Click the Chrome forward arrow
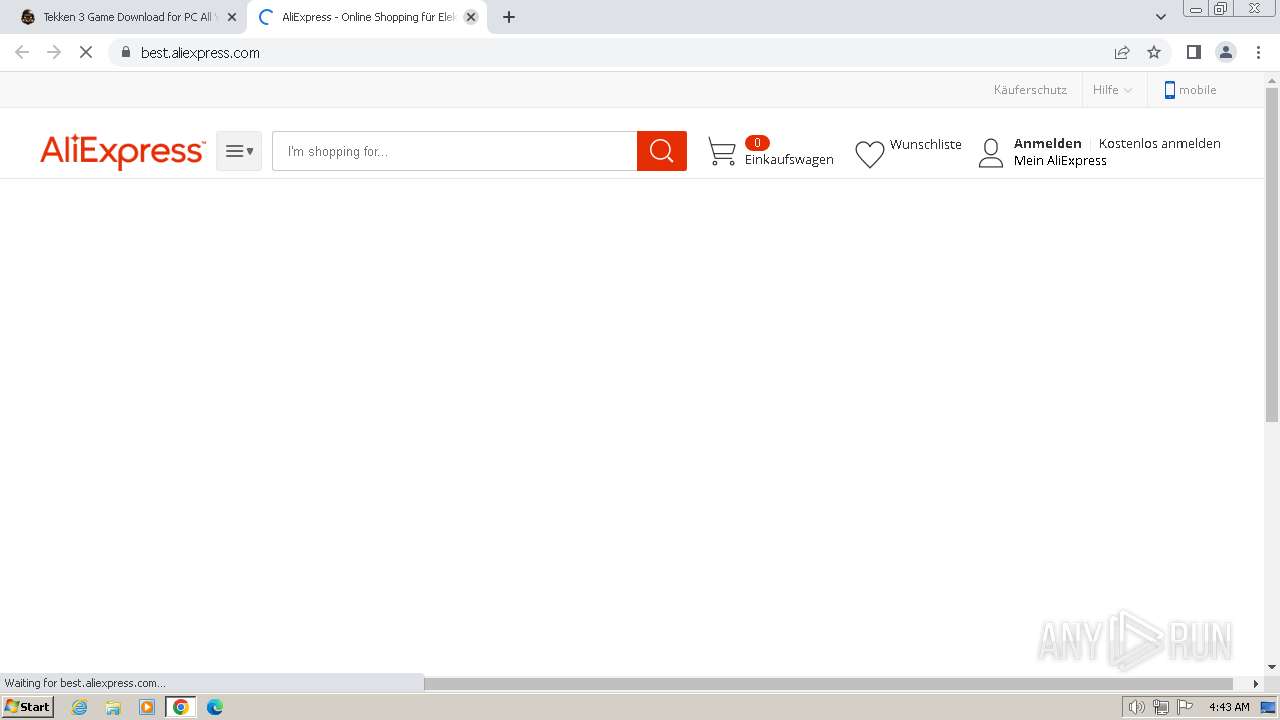This screenshot has height=720, width=1280. point(54,52)
